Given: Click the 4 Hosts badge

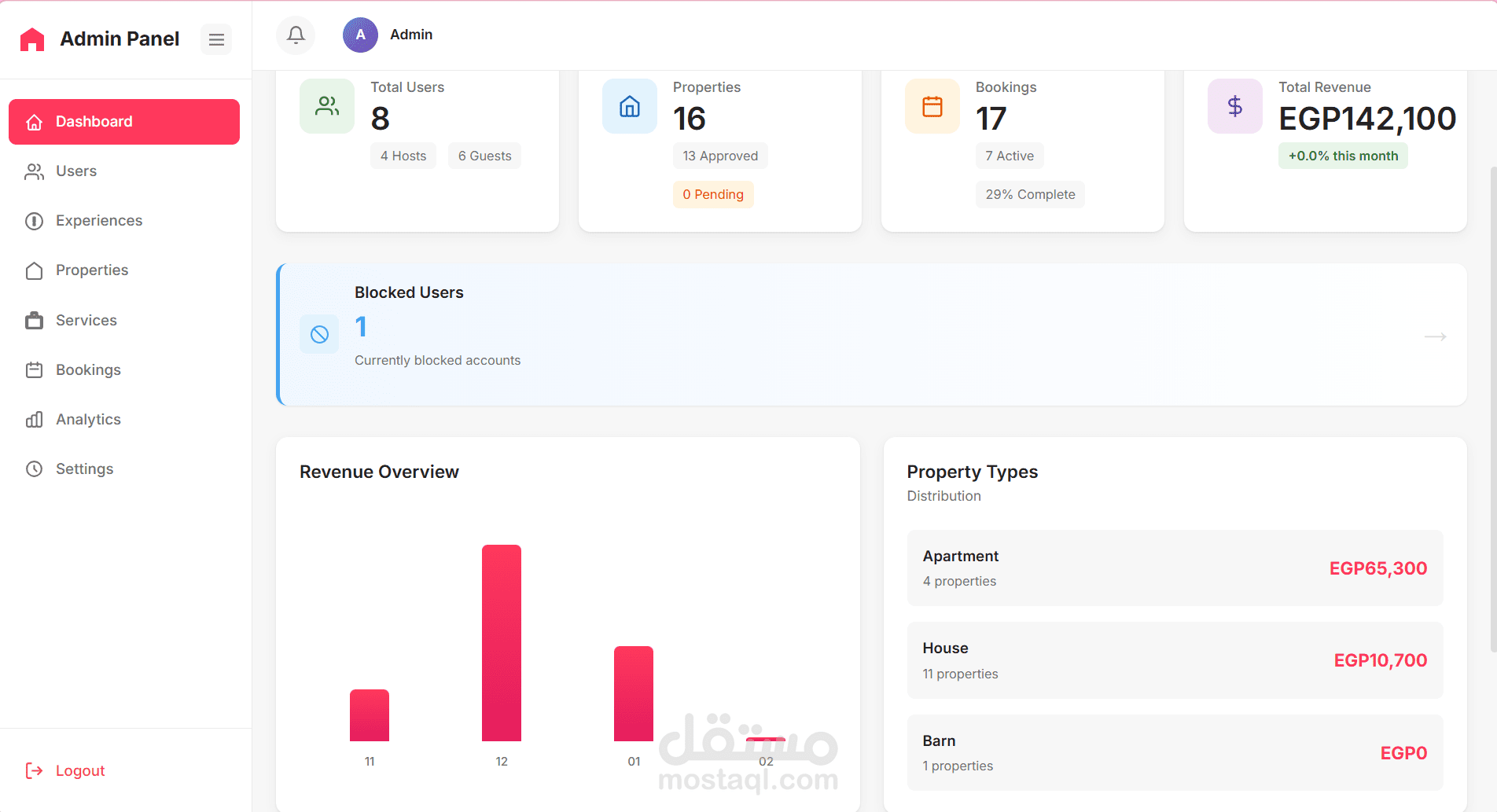Looking at the screenshot, I should [403, 156].
